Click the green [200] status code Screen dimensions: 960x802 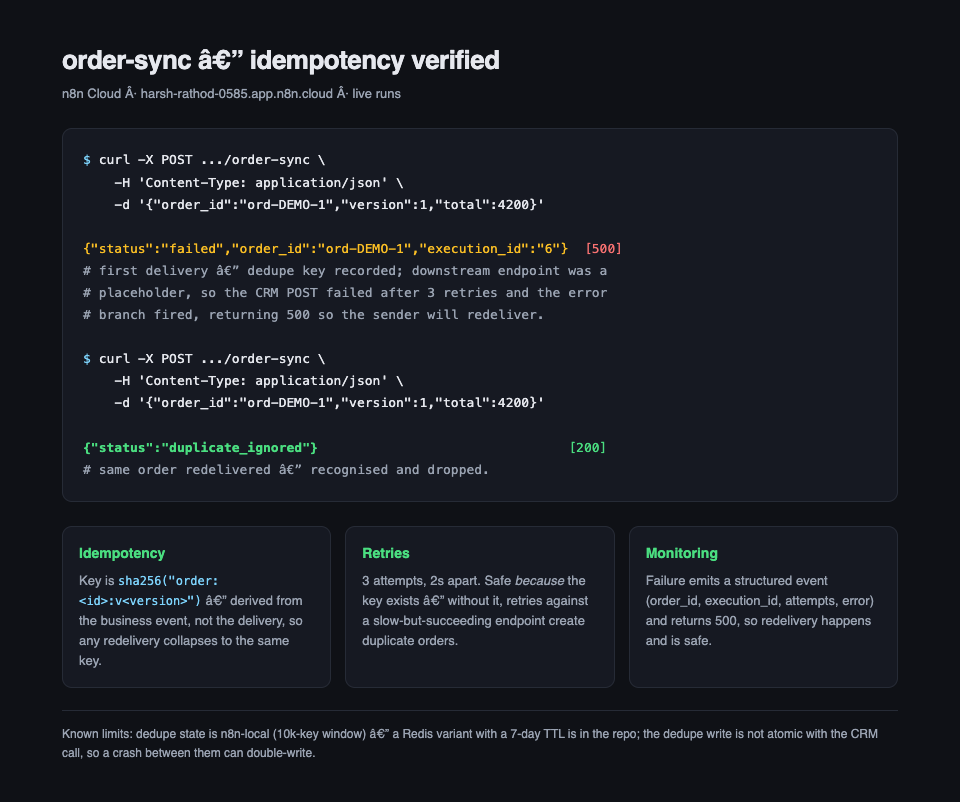click(x=587, y=448)
